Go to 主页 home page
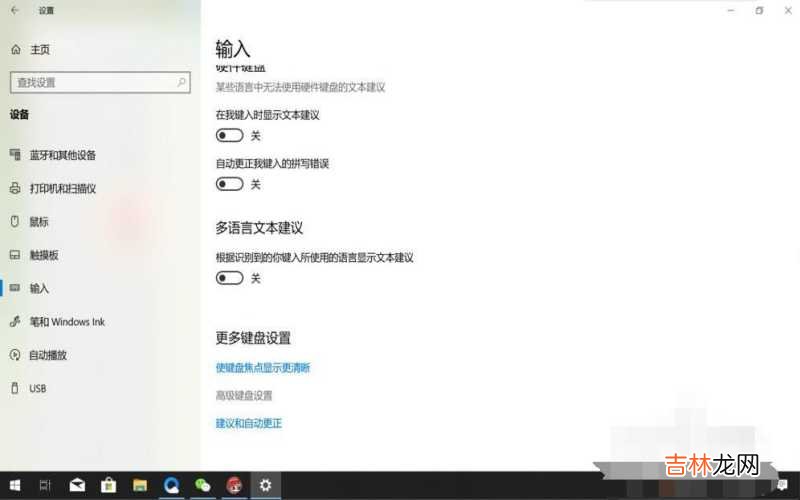Screen dimensions: 800x500 click(x=39, y=49)
